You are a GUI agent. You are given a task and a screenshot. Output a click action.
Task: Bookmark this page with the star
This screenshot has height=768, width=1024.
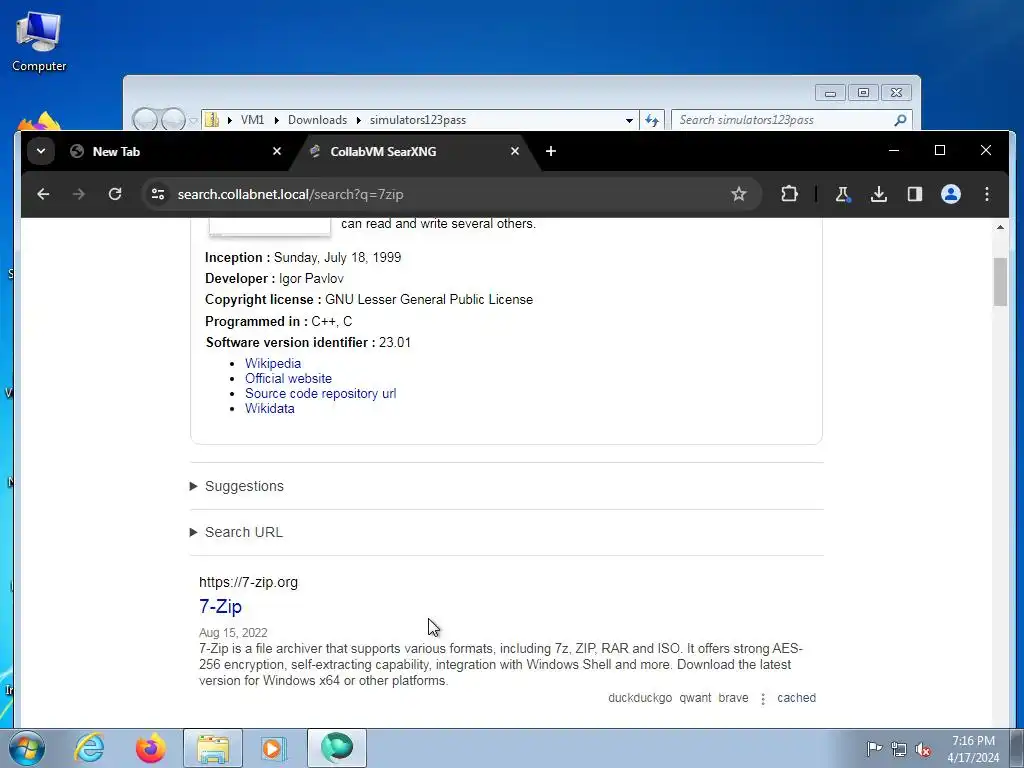tap(739, 194)
